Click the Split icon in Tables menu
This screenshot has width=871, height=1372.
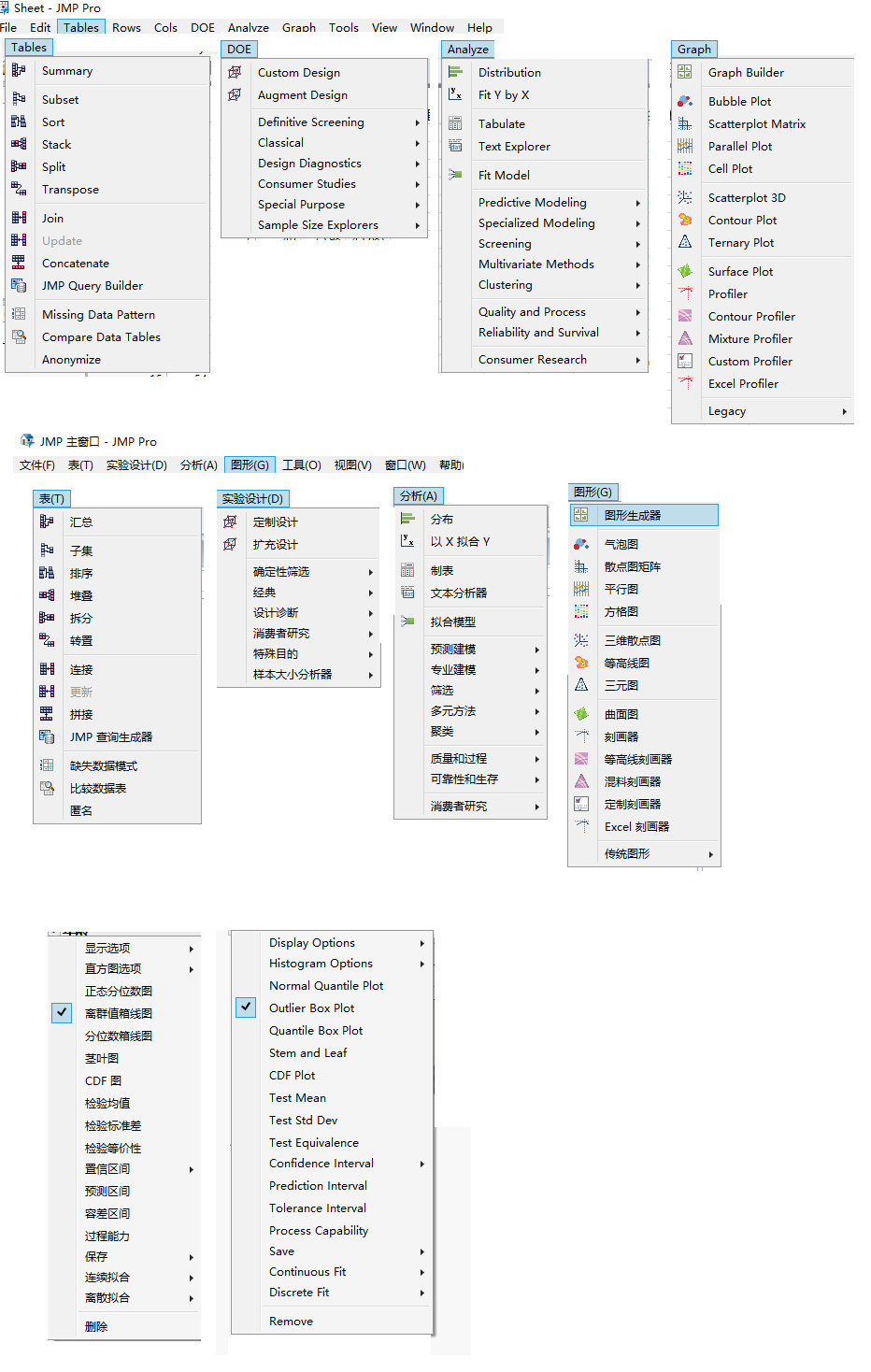click(19, 166)
